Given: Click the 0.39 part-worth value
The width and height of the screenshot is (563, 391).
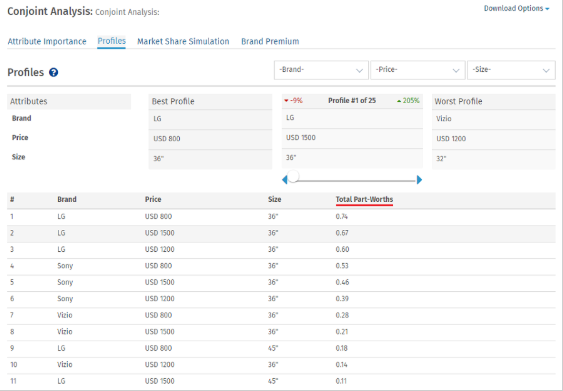Looking at the screenshot, I should pyautogui.click(x=342, y=299).
